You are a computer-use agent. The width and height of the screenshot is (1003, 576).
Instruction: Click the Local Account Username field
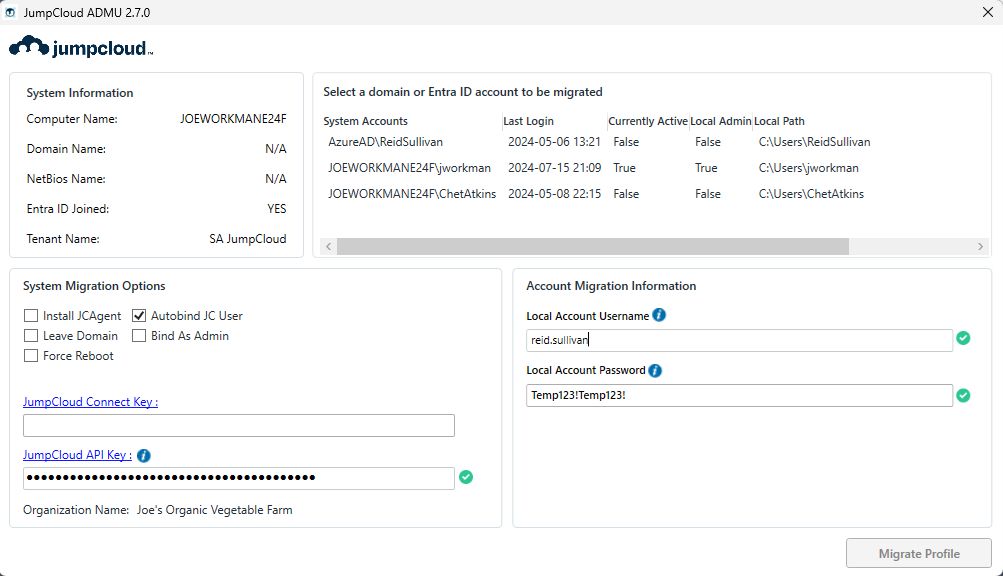pos(739,340)
